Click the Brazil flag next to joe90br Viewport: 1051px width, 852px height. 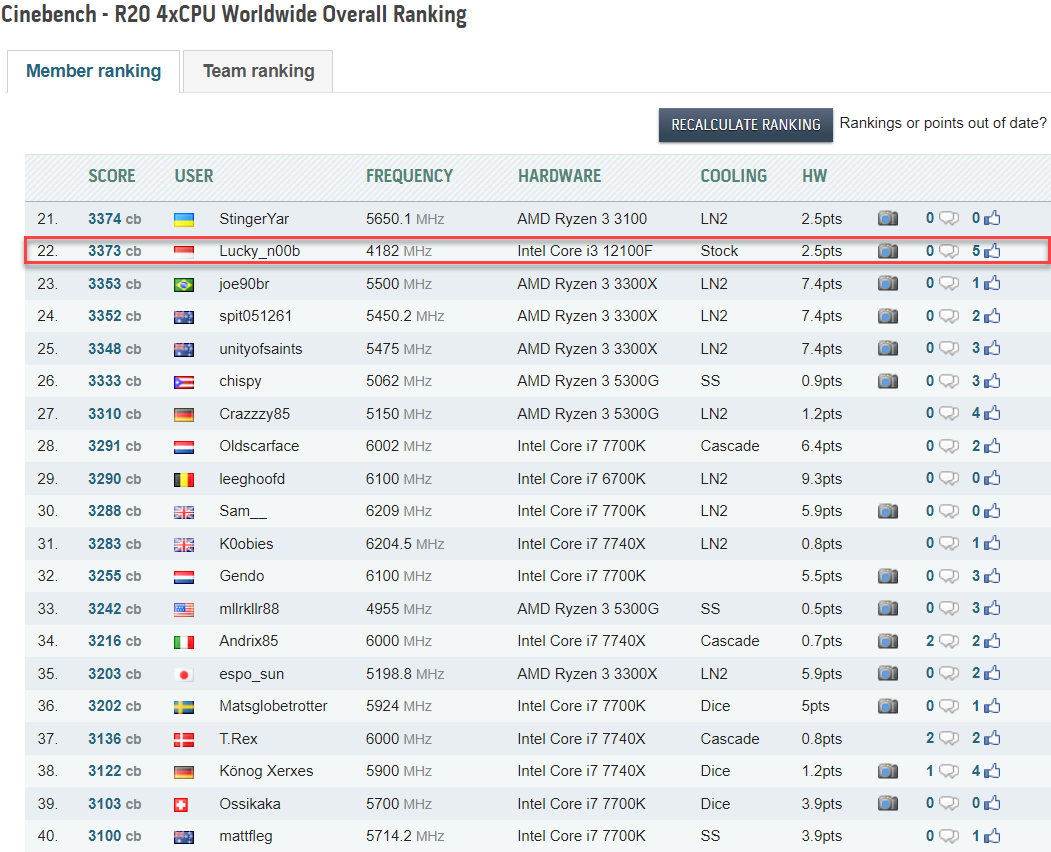(184, 284)
